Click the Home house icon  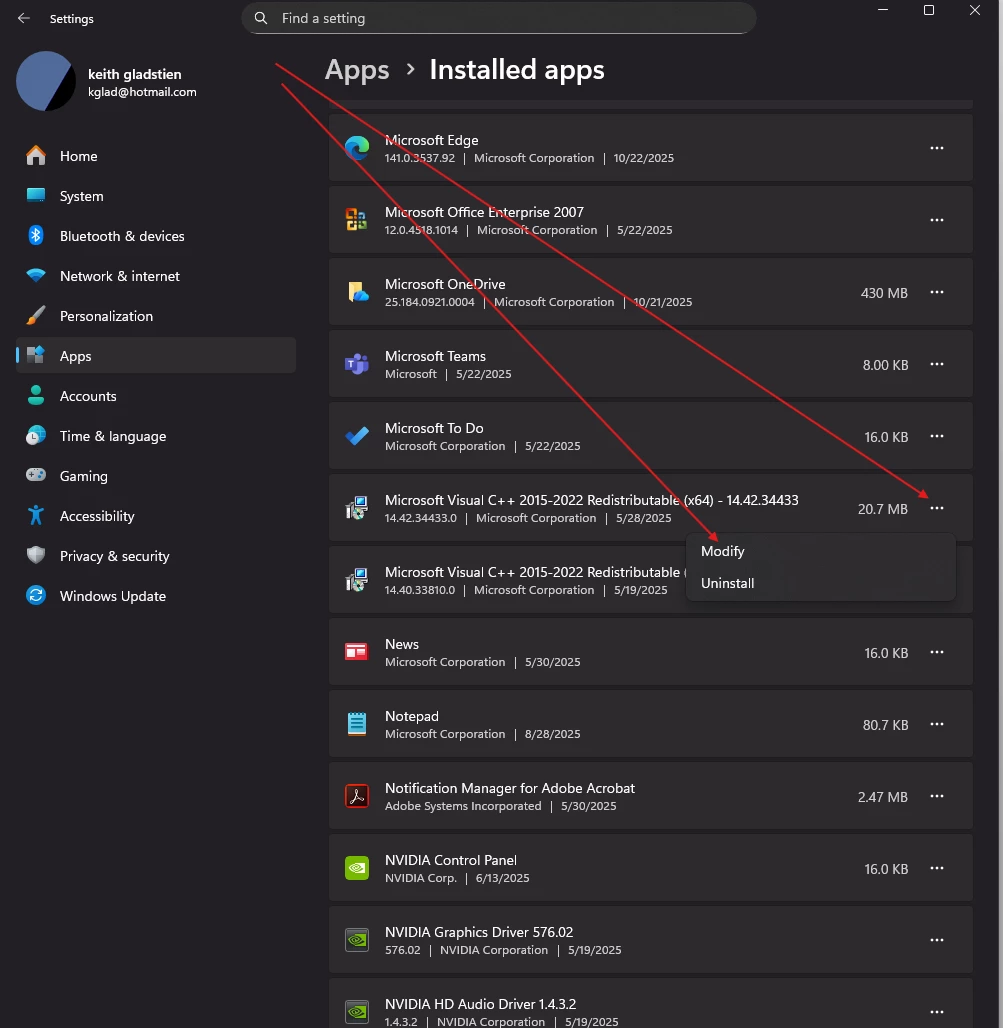click(36, 156)
